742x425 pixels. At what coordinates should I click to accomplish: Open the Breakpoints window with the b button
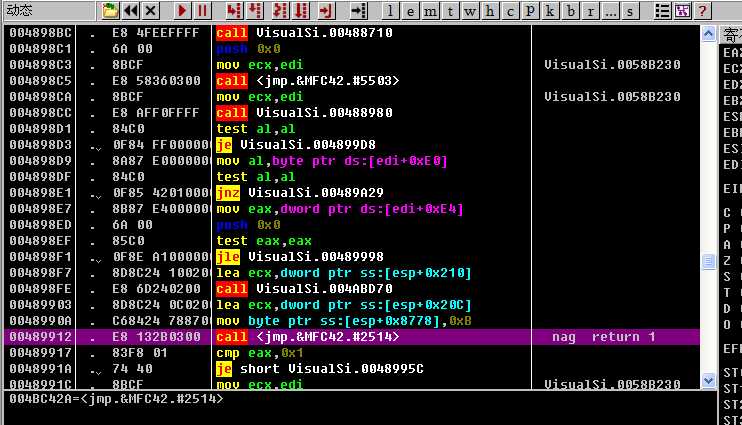tap(570, 10)
